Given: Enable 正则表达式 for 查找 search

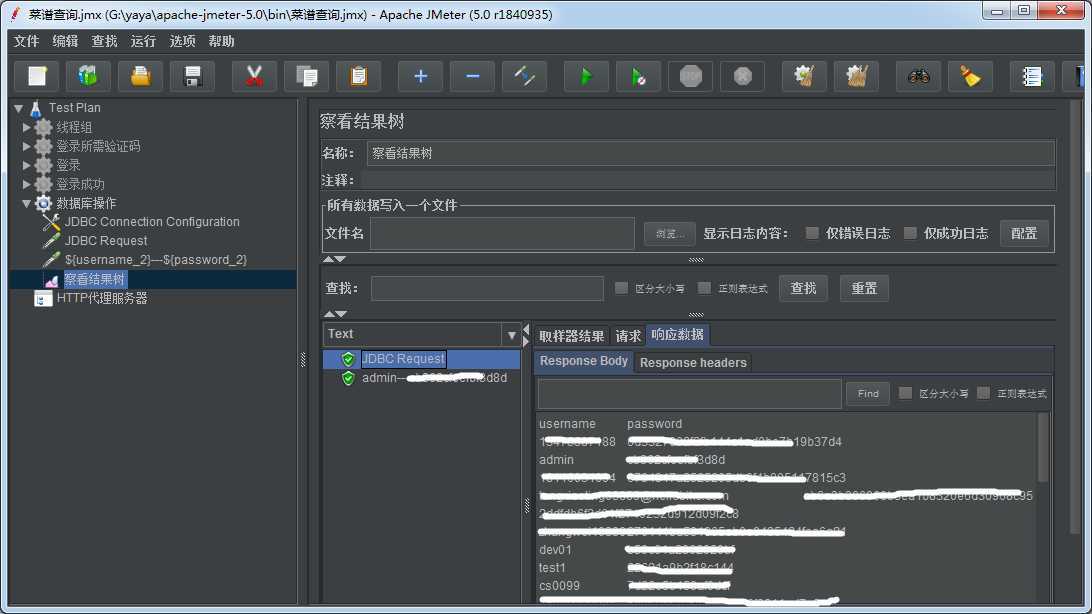Looking at the screenshot, I should point(704,288).
